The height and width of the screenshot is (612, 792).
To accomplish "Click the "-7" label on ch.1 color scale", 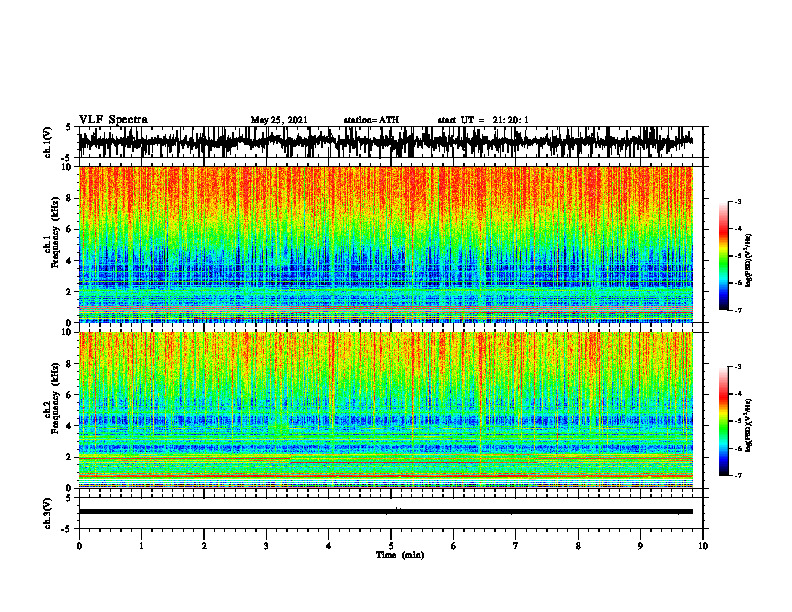I will (738, 310).
